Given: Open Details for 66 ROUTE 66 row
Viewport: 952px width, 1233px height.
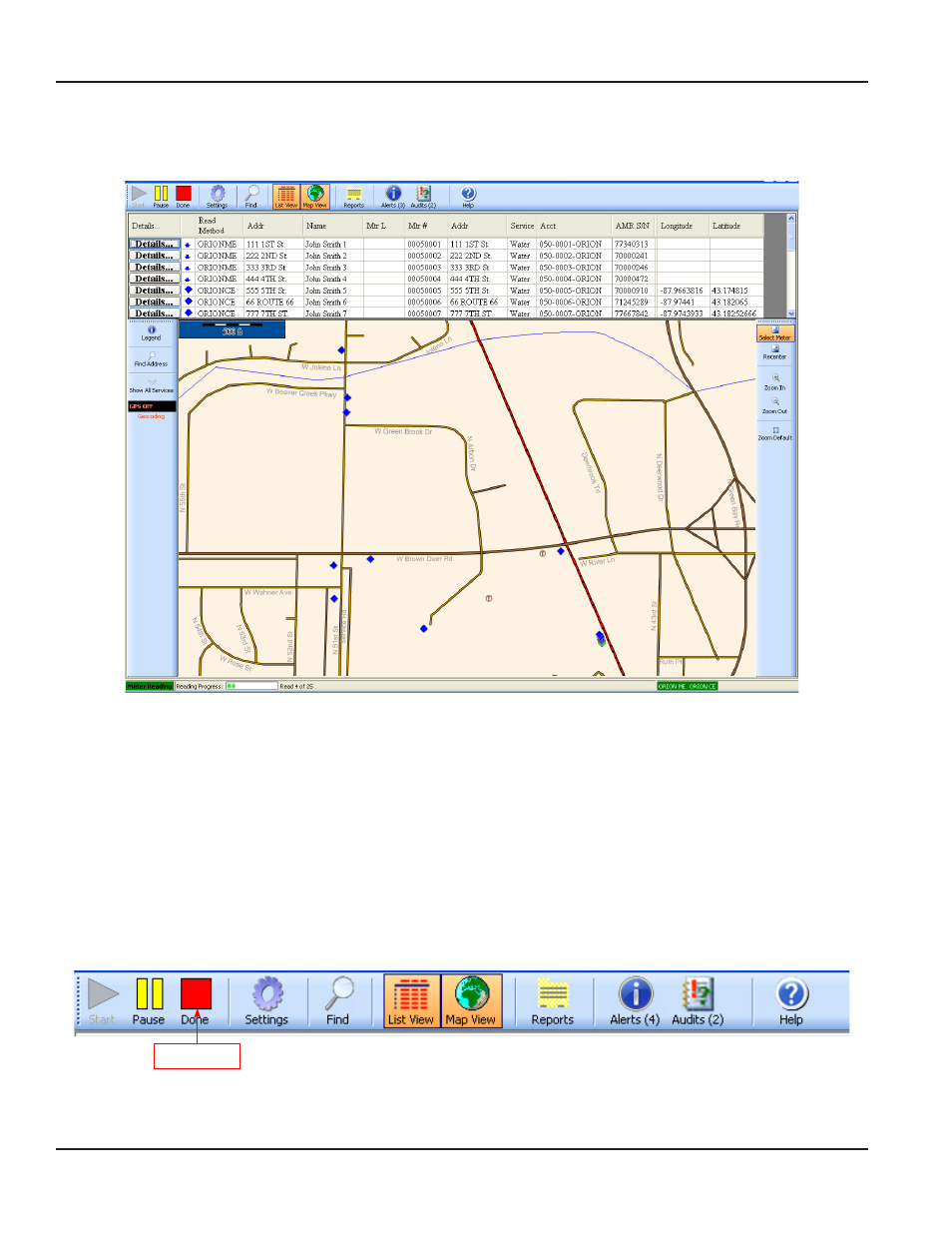Looking at the screenshot, I should 154,302.
